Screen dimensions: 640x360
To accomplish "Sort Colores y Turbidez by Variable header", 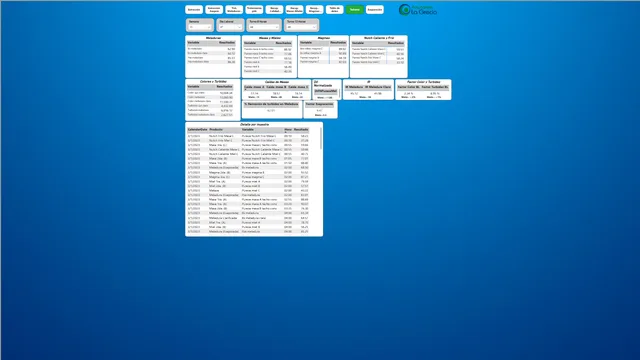I will click(x=193, y=87).
